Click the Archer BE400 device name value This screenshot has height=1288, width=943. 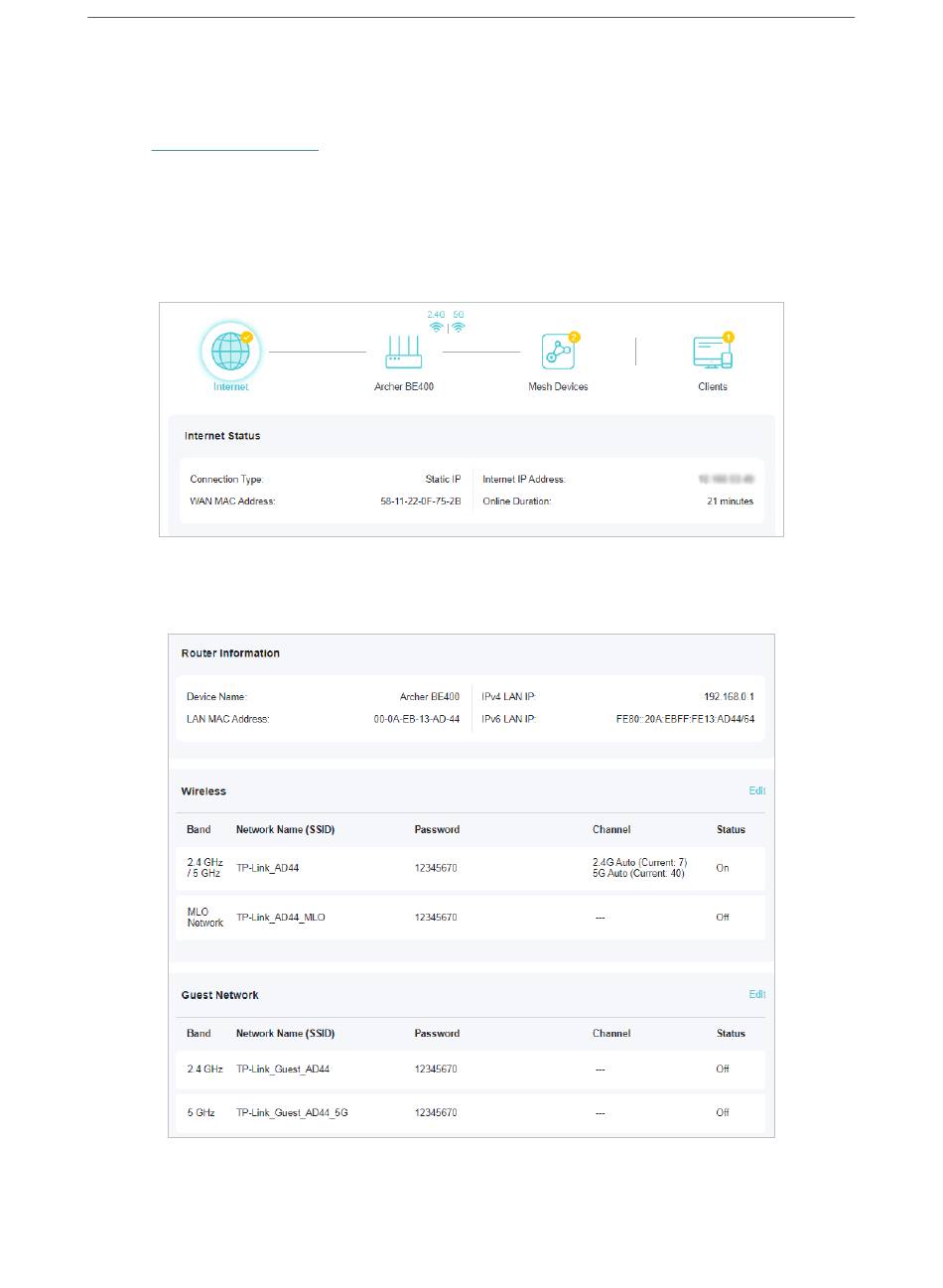(430, 697)
